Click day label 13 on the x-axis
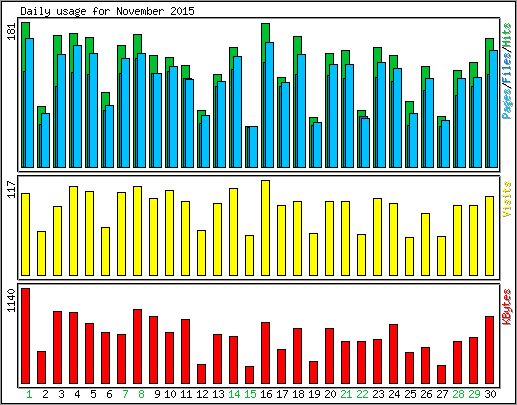517x405 pixels. [x=218, y=394]
